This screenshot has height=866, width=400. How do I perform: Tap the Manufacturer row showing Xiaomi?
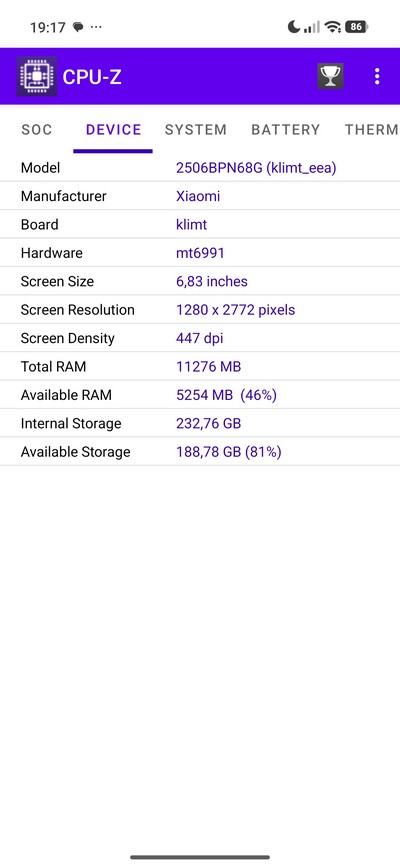(200, 196)
